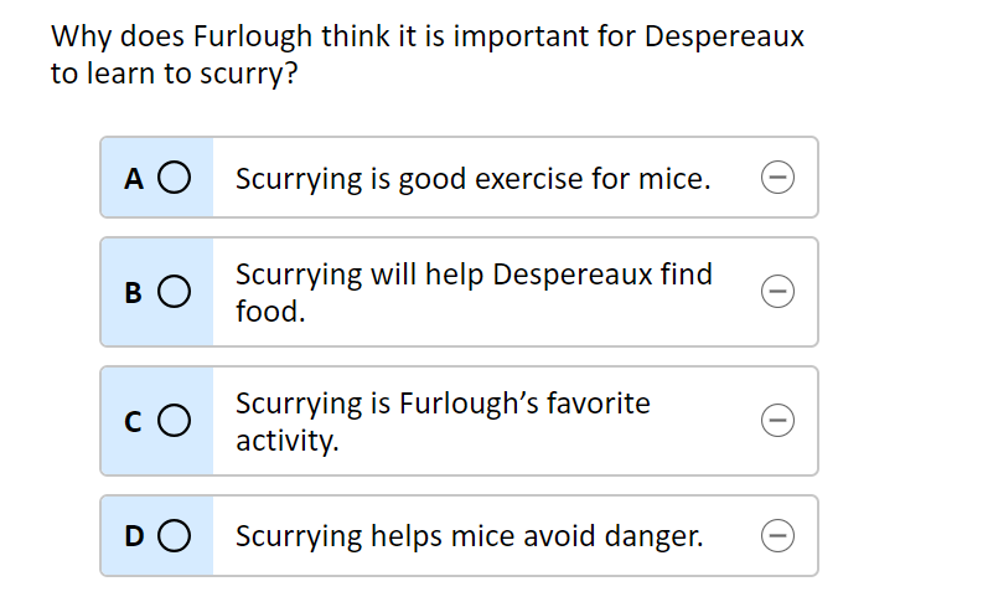Click the bold letter D label
The height and width of the screenshot is (607, 994).
point(134,538)
